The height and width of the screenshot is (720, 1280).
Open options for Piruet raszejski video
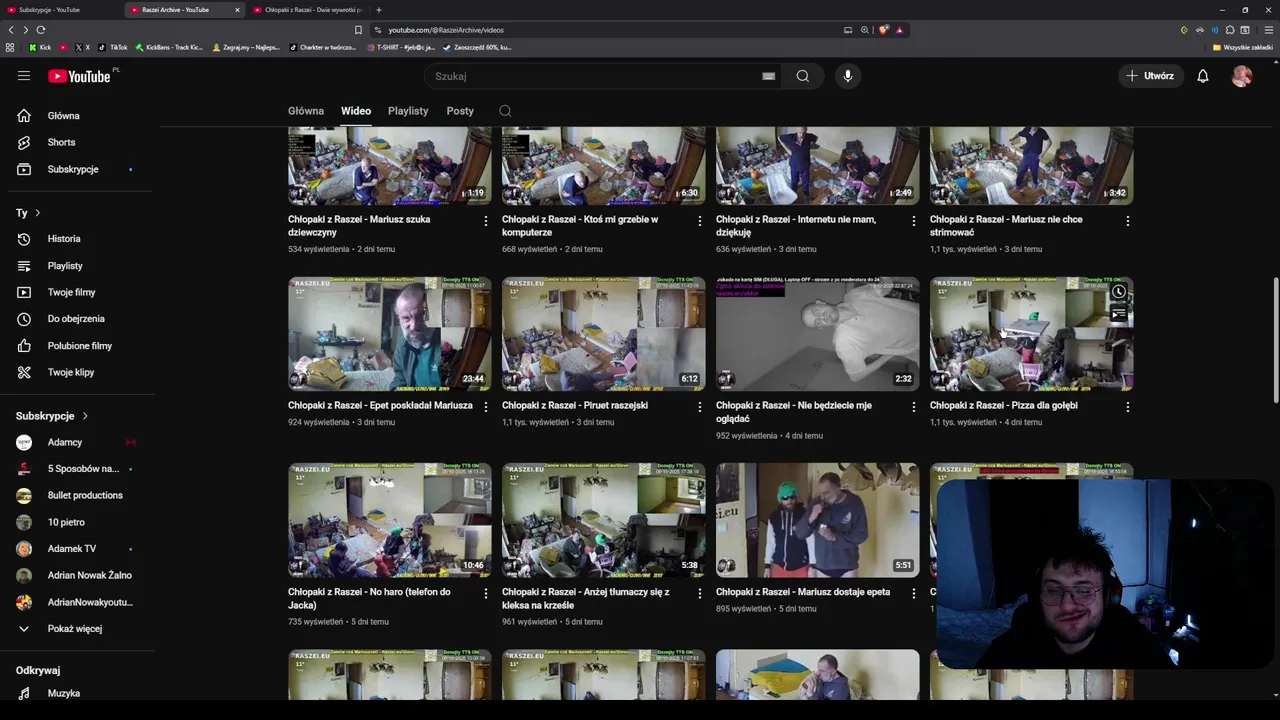(700, 407)
